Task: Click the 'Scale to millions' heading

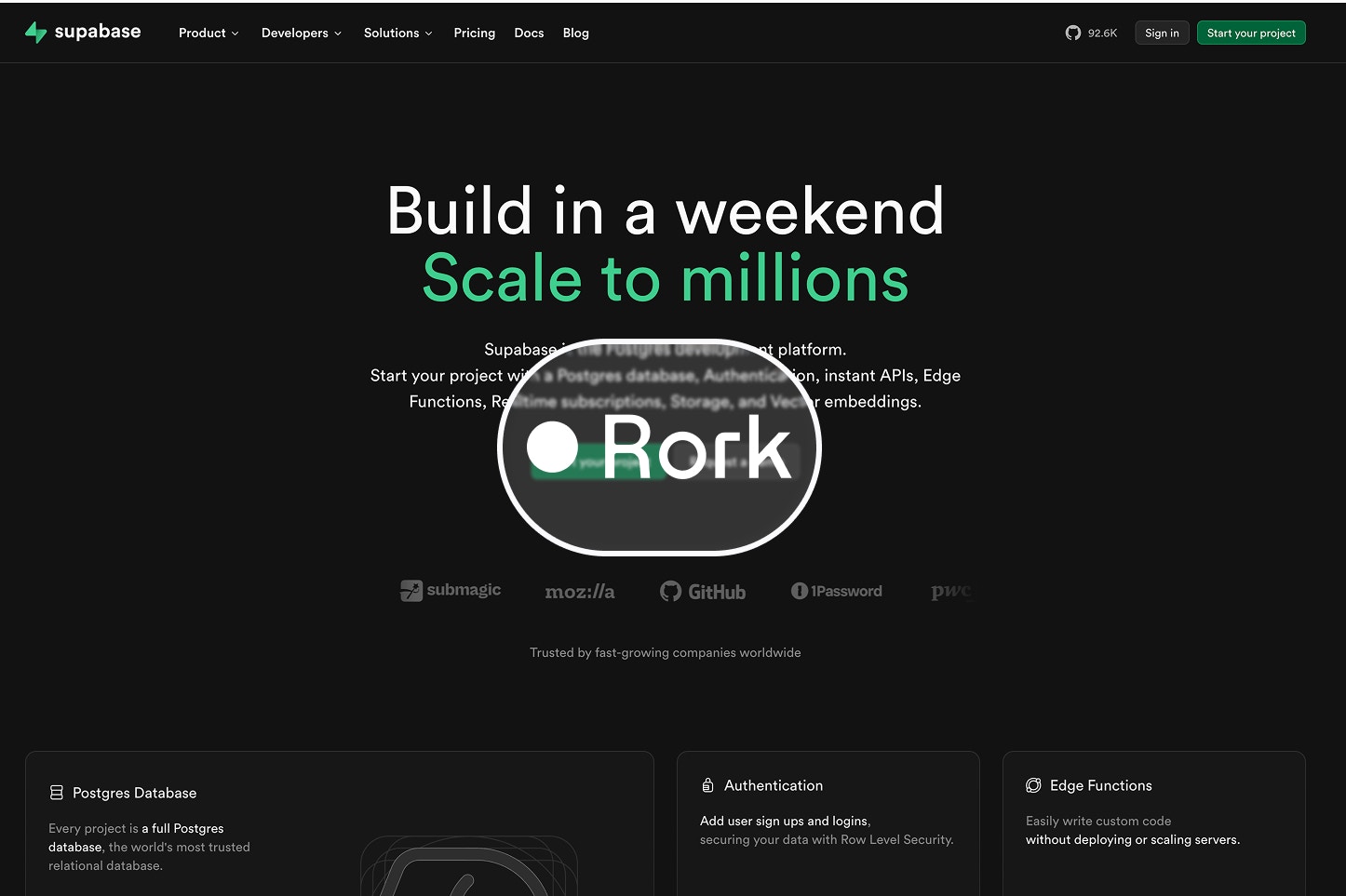Action: 666,278
